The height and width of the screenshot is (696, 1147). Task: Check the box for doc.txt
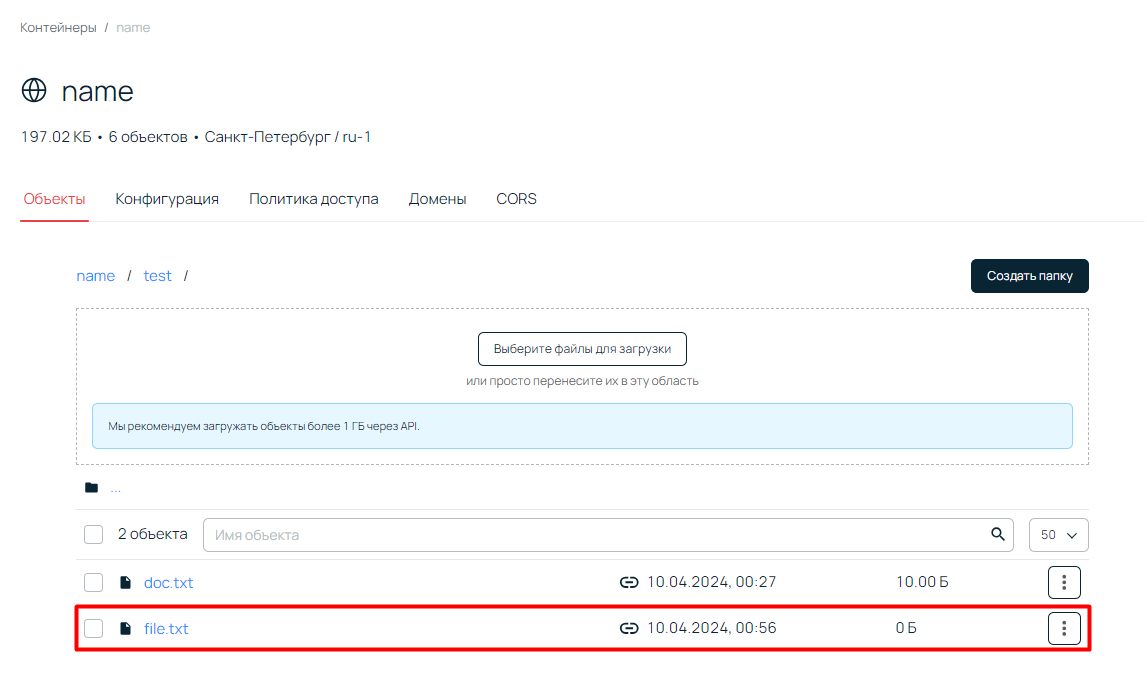click(94, 582)
